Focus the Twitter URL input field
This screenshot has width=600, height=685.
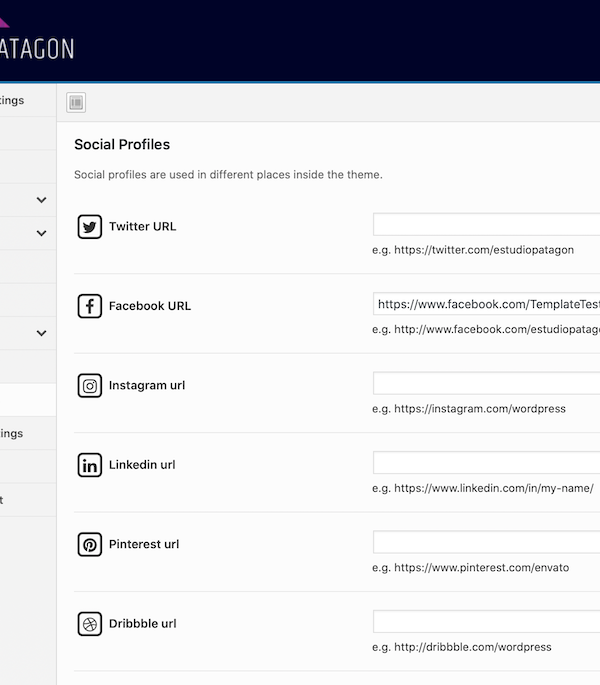pyautogui.click(x=486, y=225)
